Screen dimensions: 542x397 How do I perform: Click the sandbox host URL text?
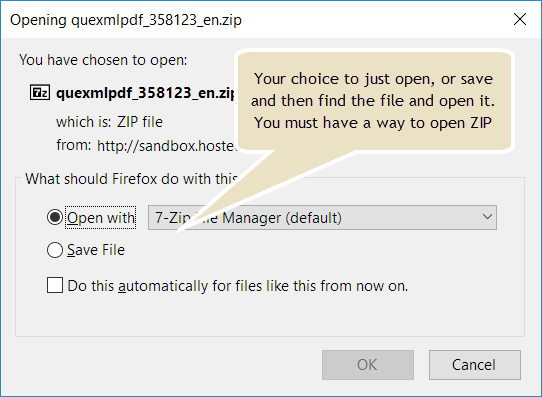[x=167, y=146]
